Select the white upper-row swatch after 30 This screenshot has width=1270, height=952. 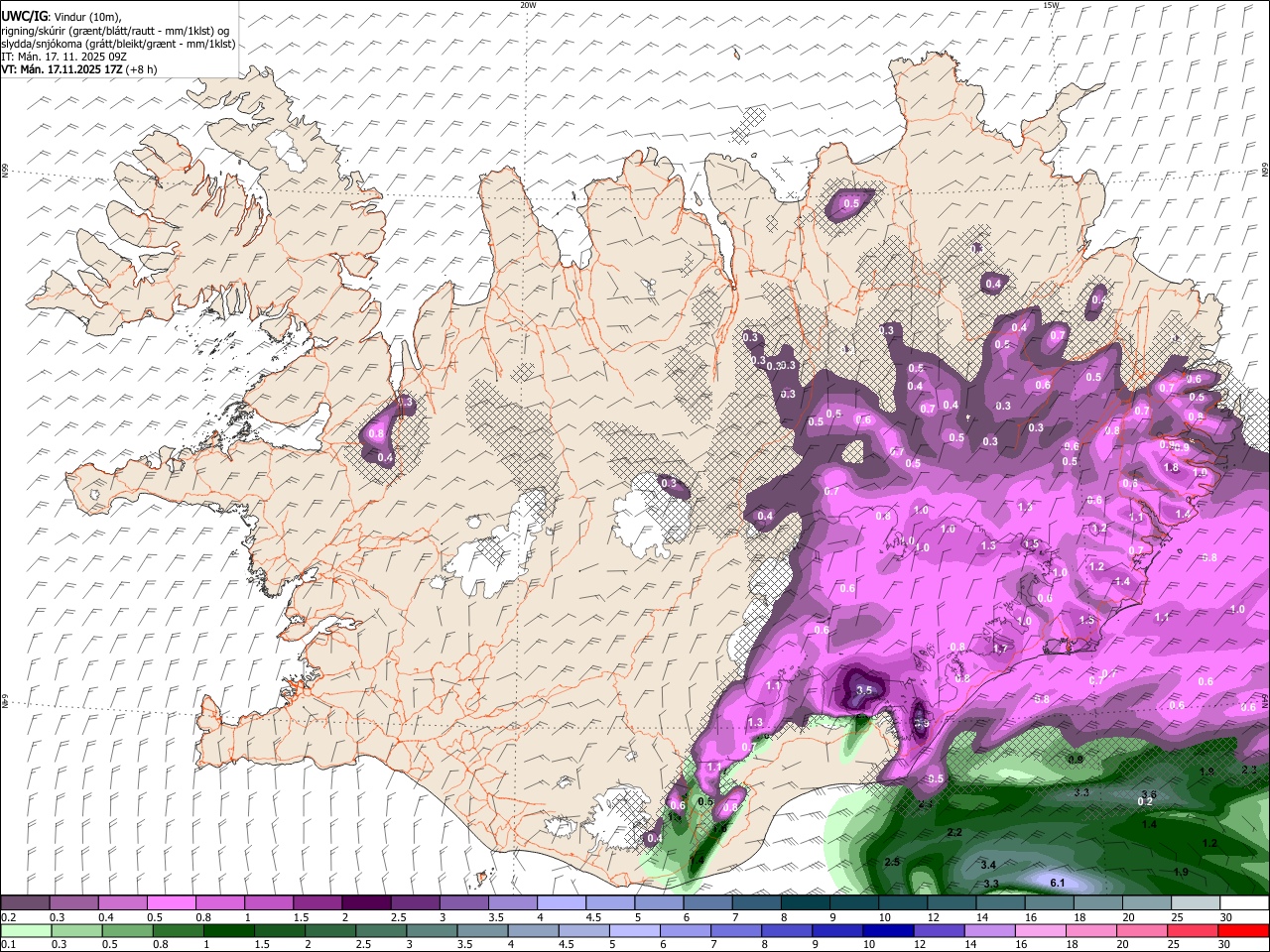tap(1245, 903)
